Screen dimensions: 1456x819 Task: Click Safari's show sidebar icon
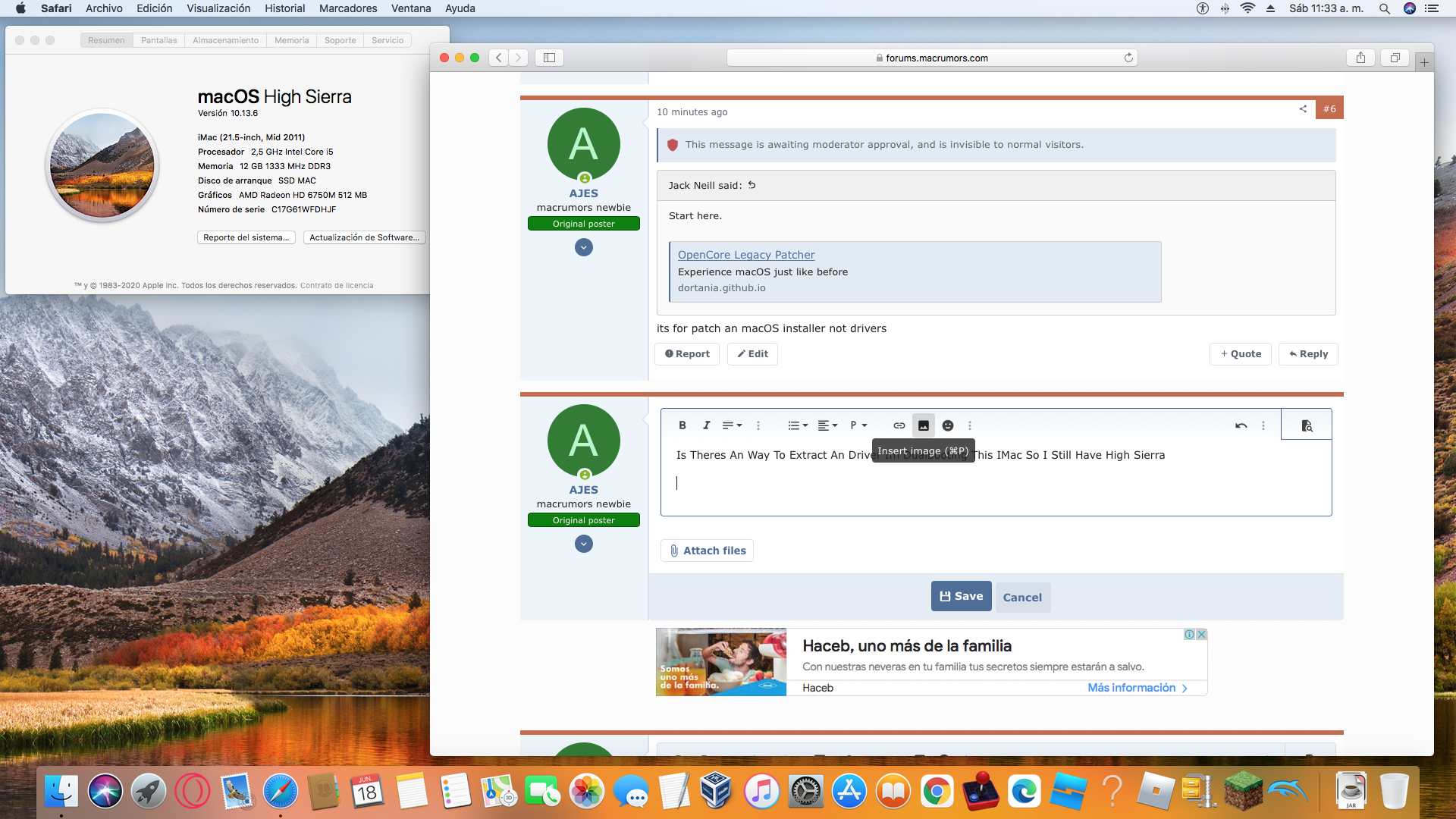click(x=549, y=58)
